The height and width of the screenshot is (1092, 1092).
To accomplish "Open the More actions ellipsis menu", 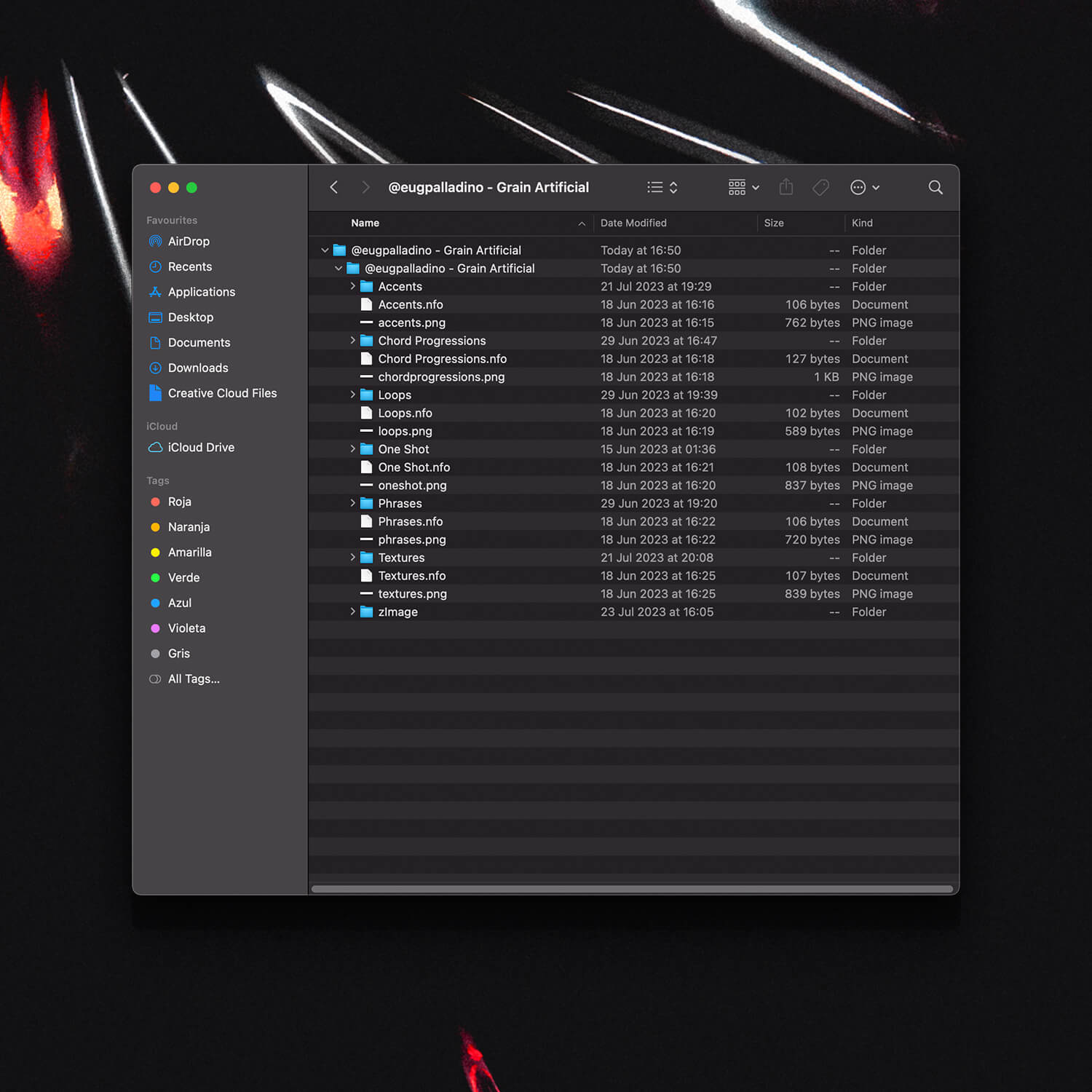I will coord(865,187).
